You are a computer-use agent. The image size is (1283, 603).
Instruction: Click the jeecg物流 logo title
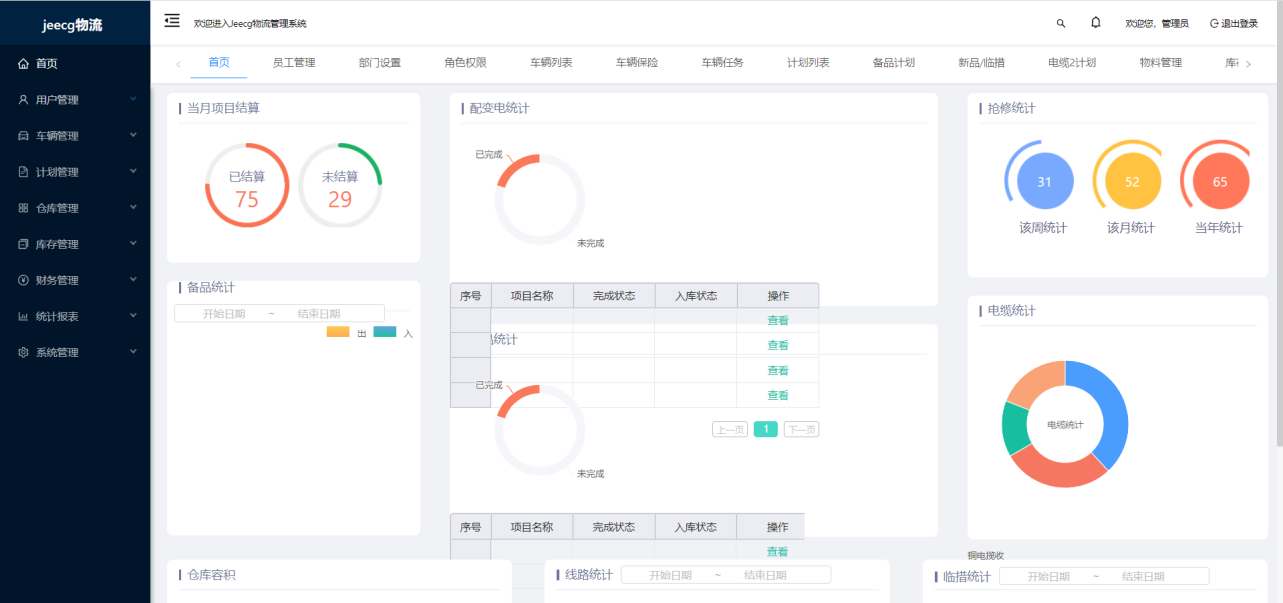(x=72, y=24)
